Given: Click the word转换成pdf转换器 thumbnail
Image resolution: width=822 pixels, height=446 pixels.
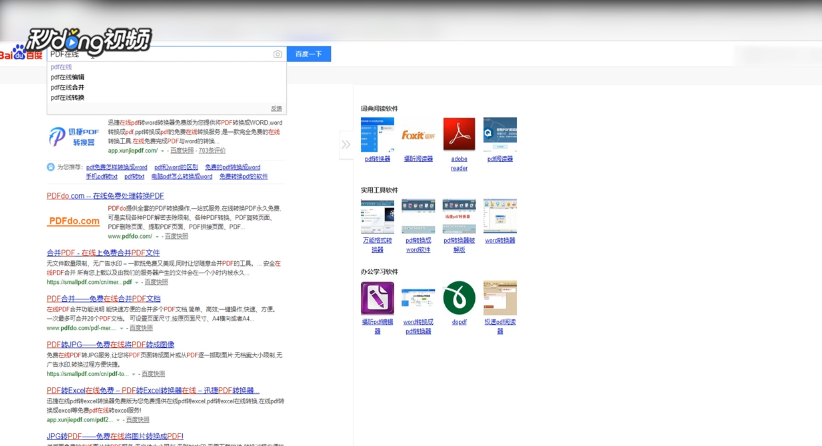Looking at the screenshot, I should tap(418, 298).
